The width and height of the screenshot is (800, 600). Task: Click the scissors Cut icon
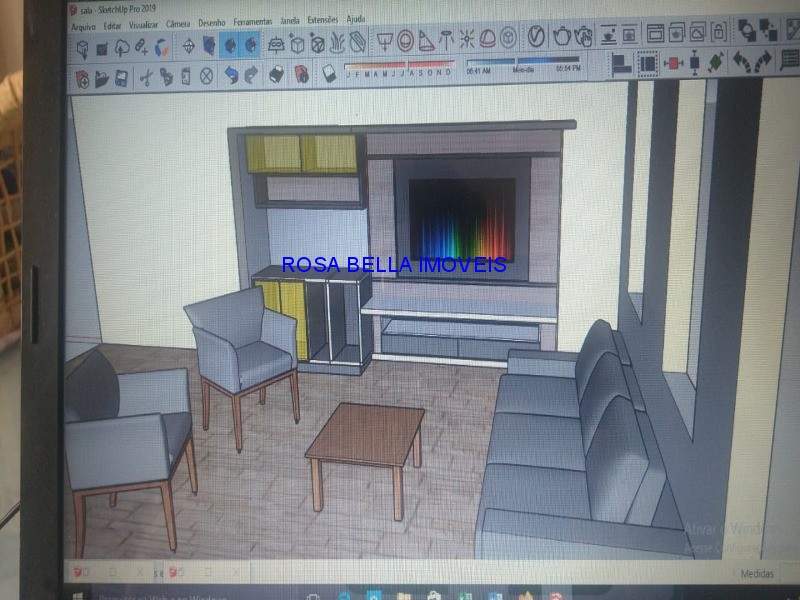[x=146, y=78]
